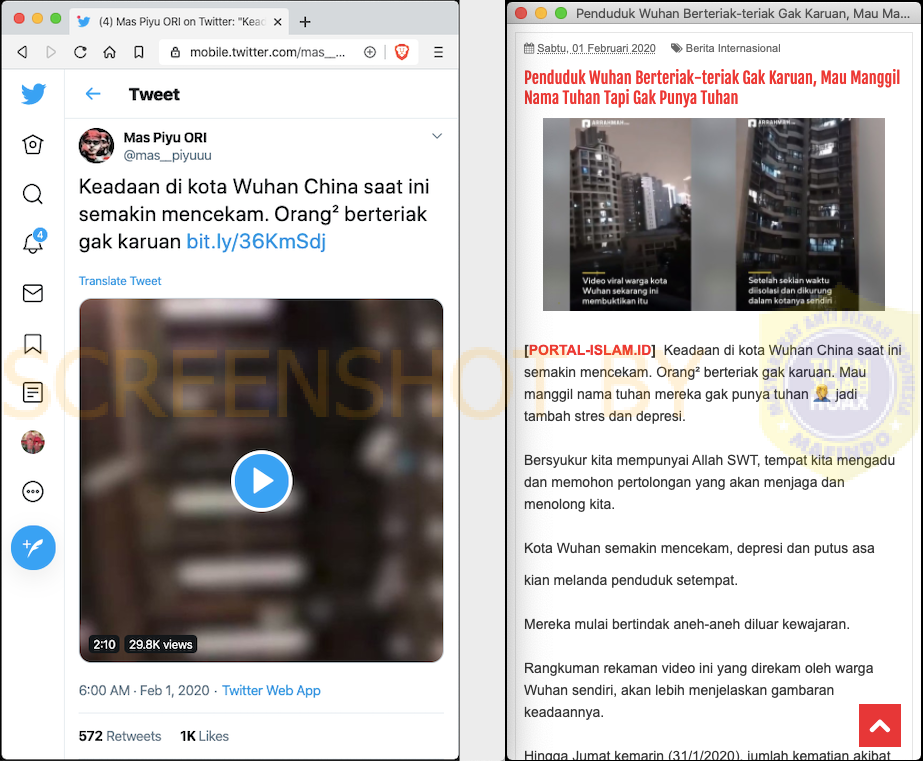Open Mas Piyu ORI profile picture

tap(97, 145)
